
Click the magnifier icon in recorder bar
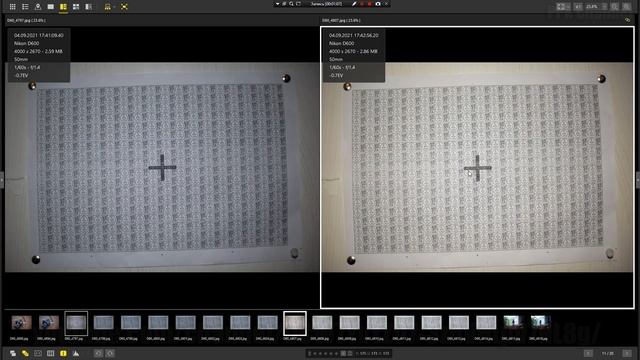click(291, 4)
